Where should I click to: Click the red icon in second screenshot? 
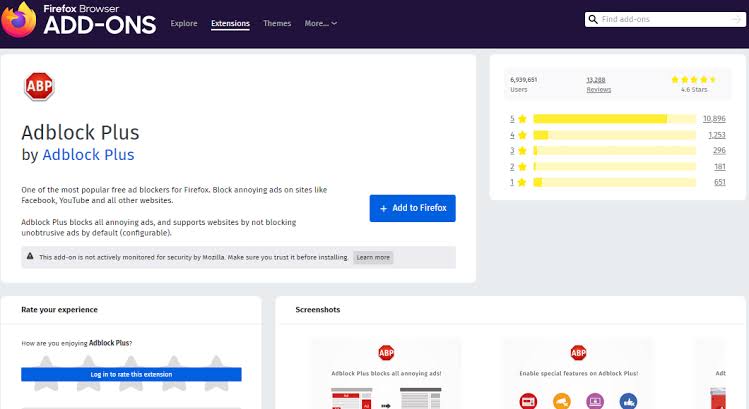tap(528, 401)
